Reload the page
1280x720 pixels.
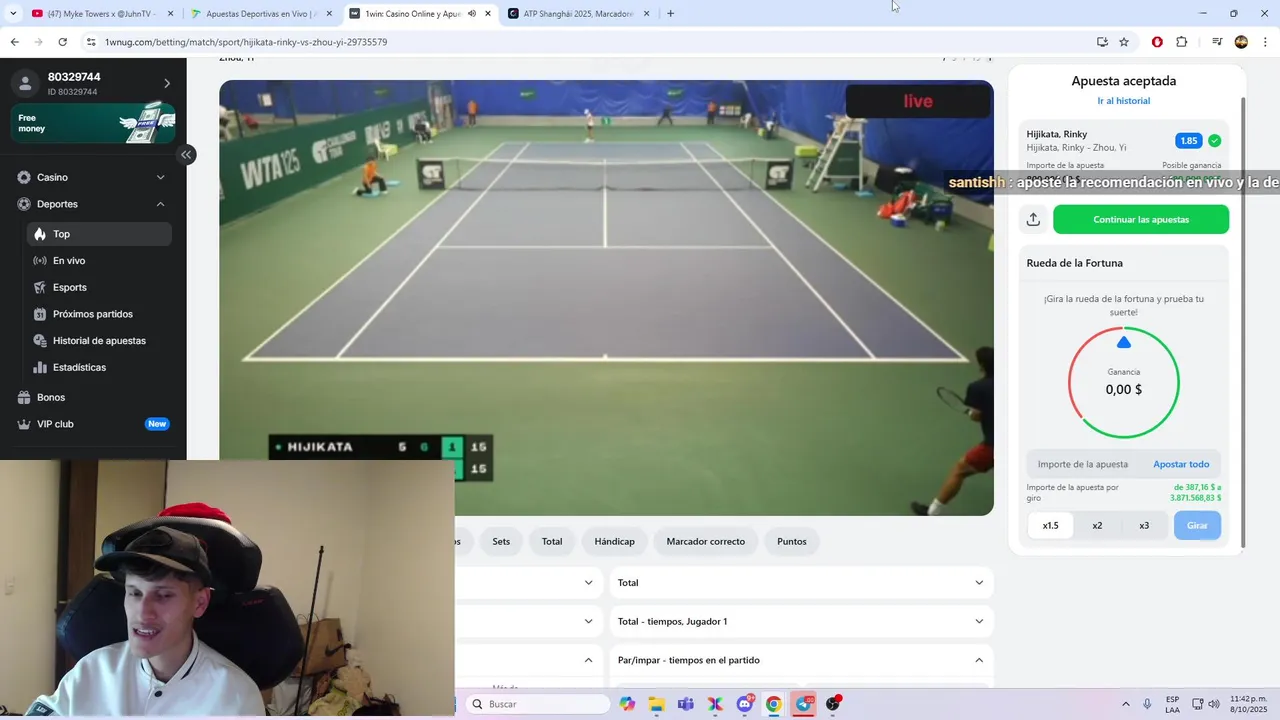(x=62, y=42)
